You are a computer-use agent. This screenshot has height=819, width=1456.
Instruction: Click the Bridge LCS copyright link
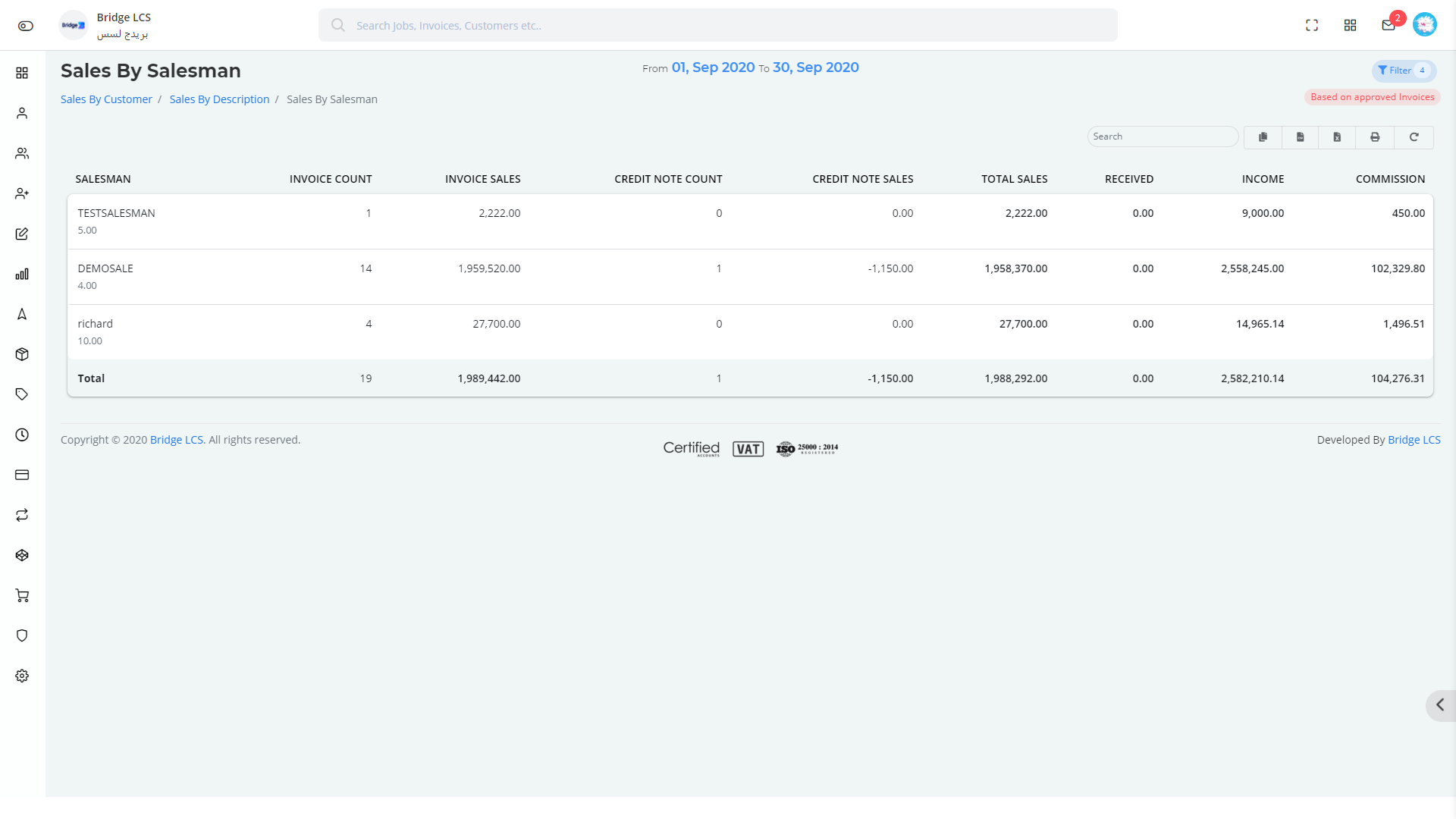click(176, 440)
